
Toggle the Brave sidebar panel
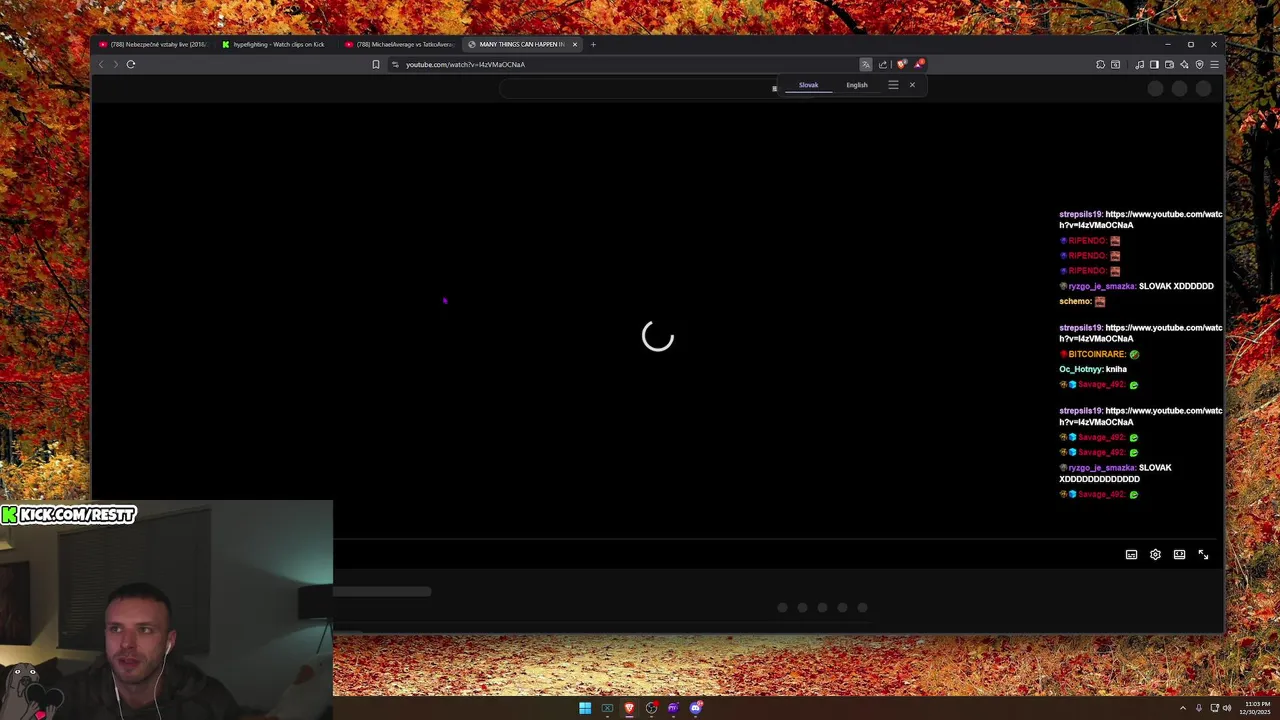pos(1154,64)
